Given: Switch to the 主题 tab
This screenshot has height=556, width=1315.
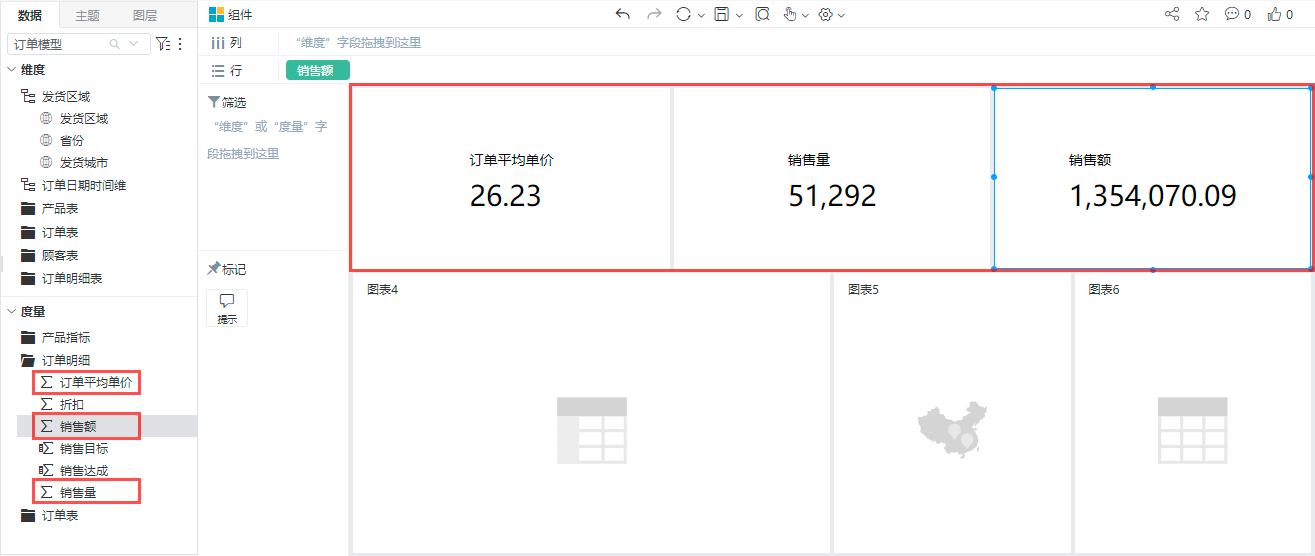Looking at the screenshot, I should (x=87, y=15).
